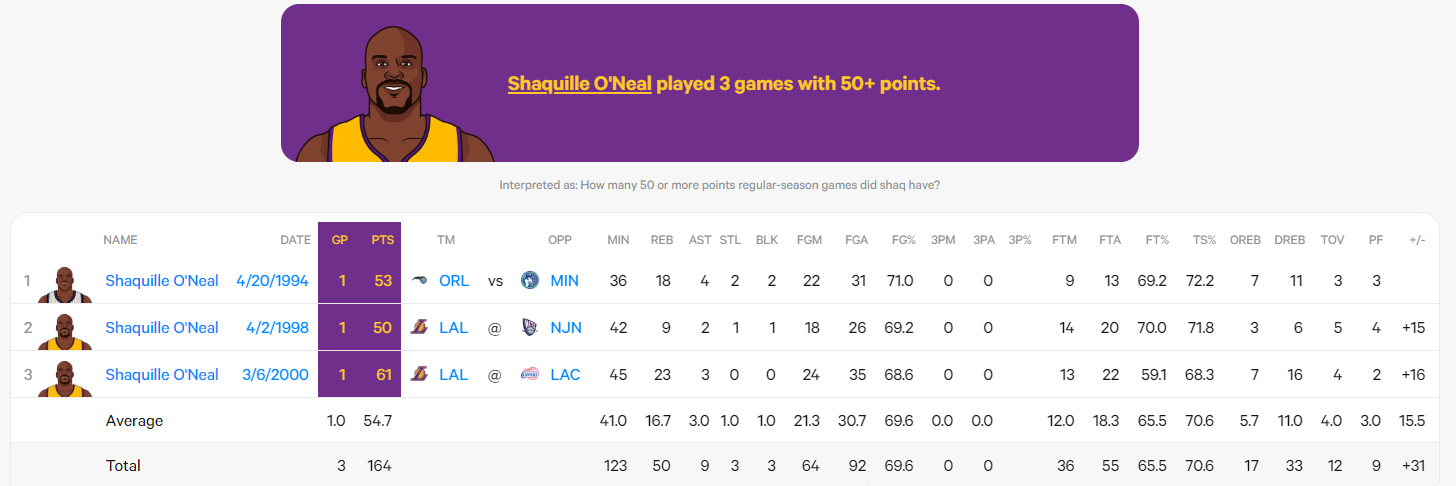This screenshot has width=1456, height=486.
Task: Open the Shaquille O'Neal link in banner
Action: coord(580,84)
